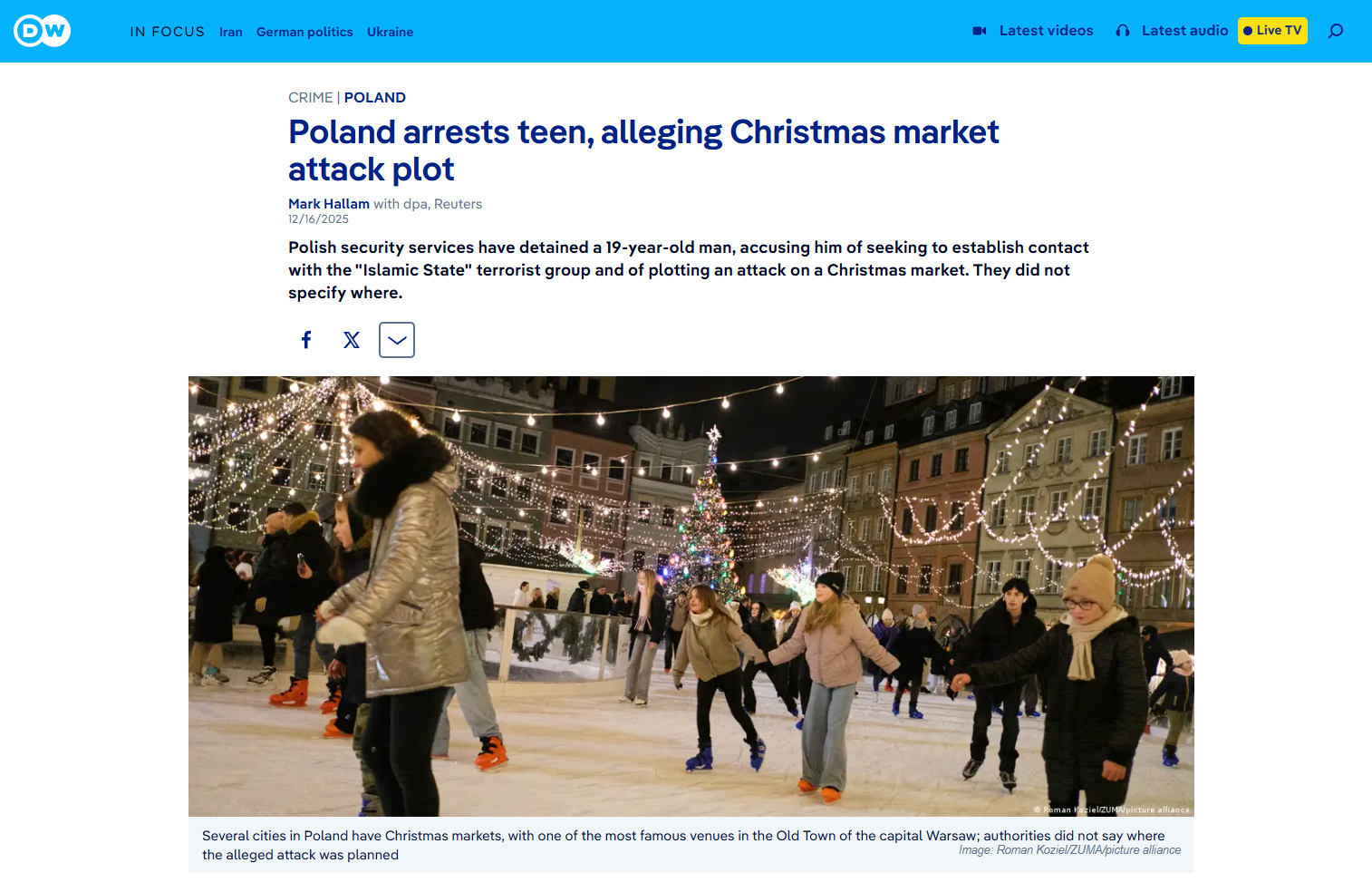Click the IN FOCUS label
1372x892 pixels.
tap(168, 32)
